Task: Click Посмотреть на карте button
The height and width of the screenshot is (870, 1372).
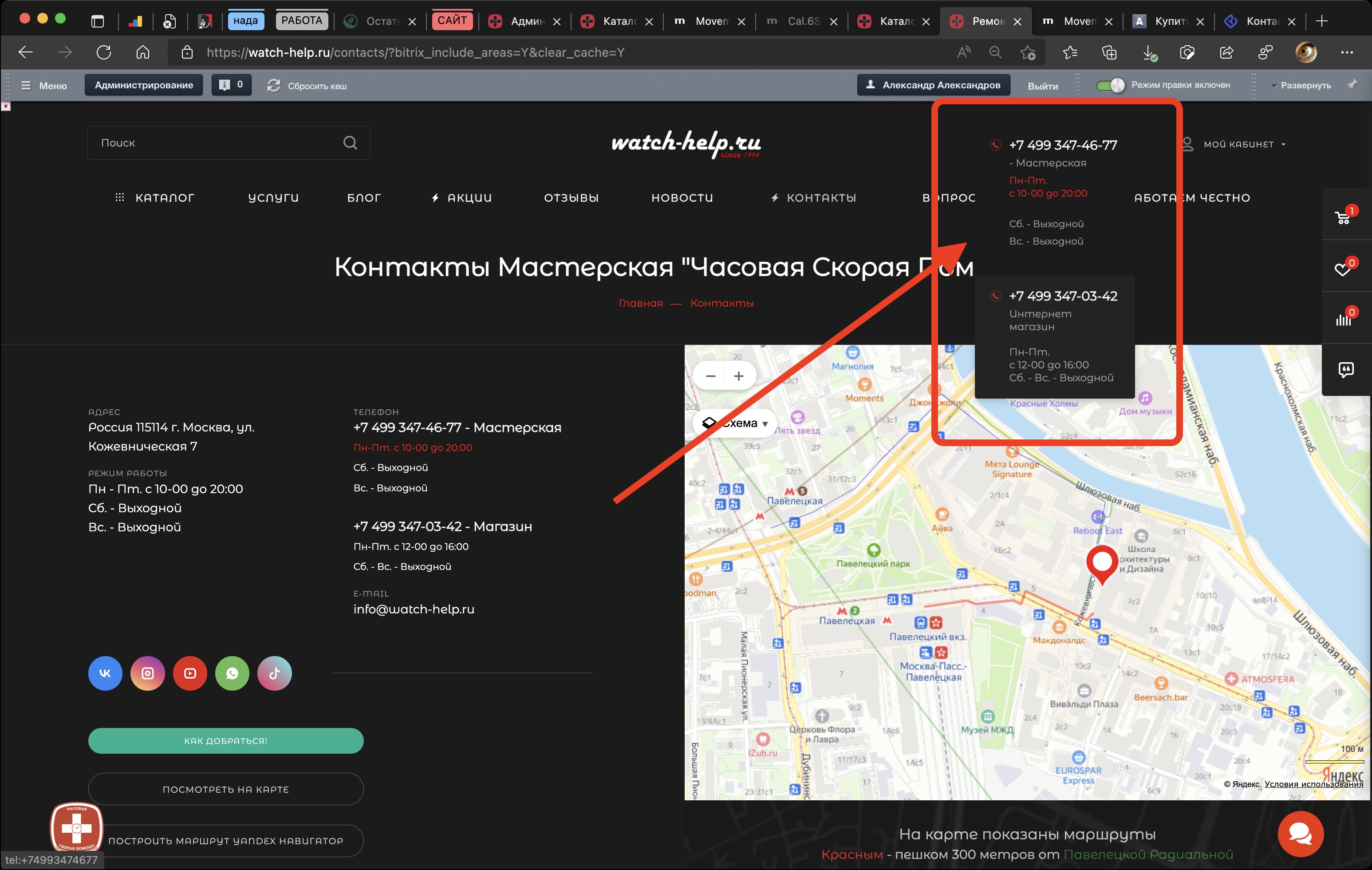Action: pyautogui.click(x=225, y=789)
